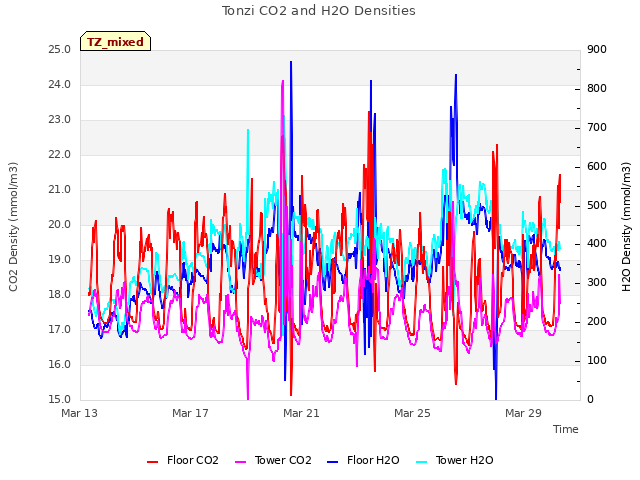Click the 25.0 left axis value
Viewport: 640px width, 480px height.
60,49
